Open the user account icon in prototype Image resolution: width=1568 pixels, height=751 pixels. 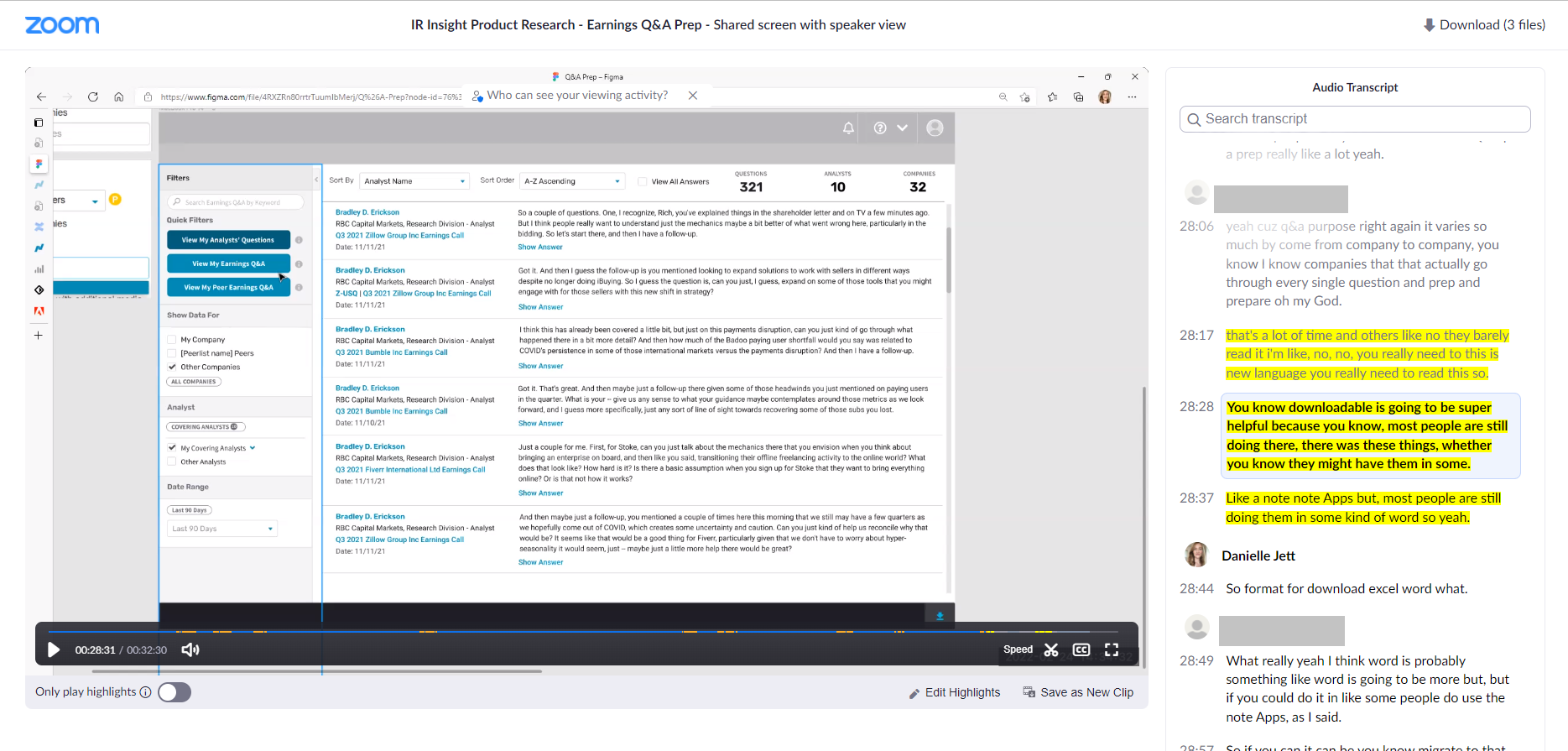click(935, 128)
